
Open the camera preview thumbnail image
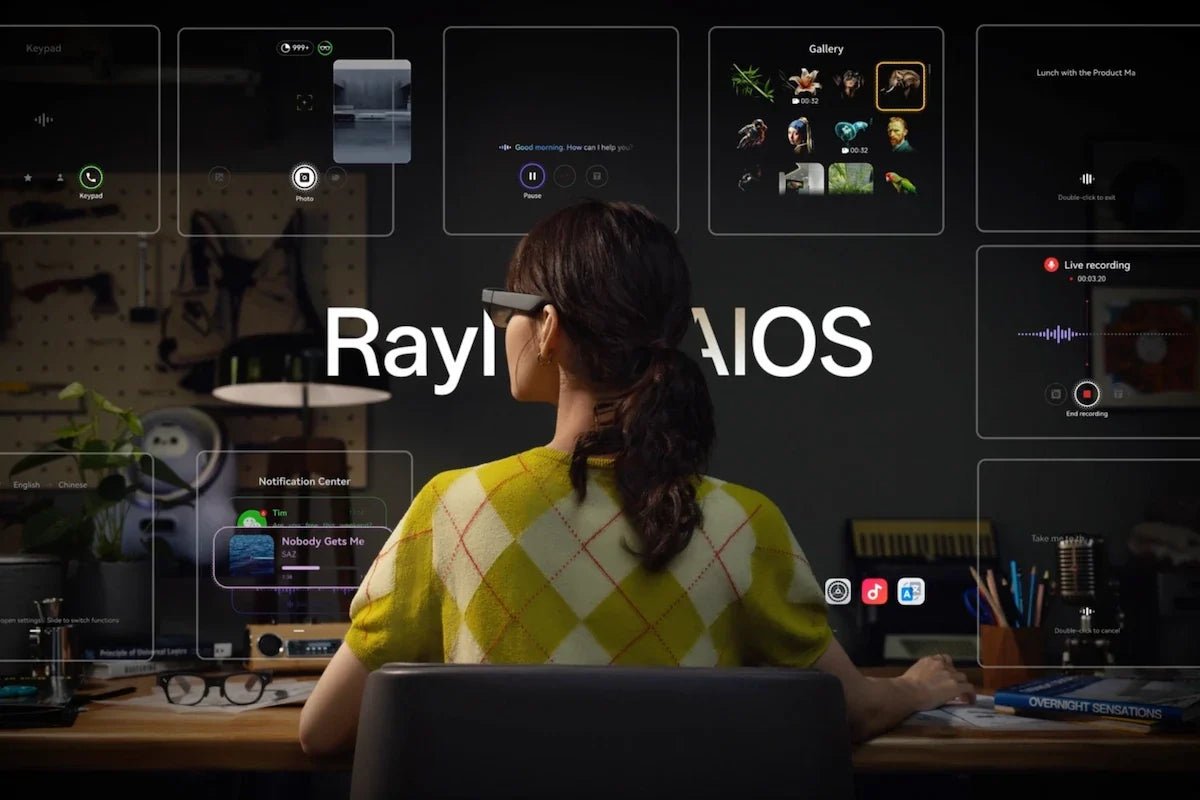coord(372,111)
